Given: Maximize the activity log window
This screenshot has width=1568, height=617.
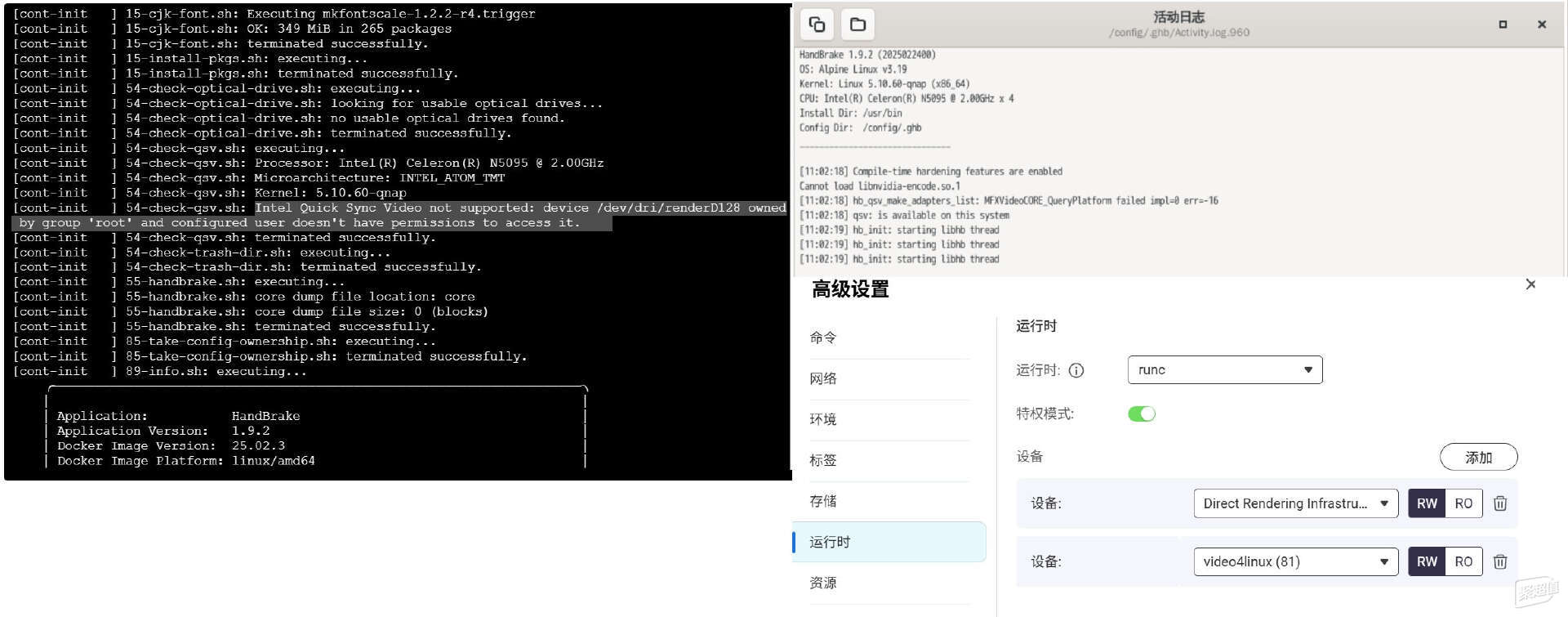Looking at the screenshot, I should [1503, 25].
